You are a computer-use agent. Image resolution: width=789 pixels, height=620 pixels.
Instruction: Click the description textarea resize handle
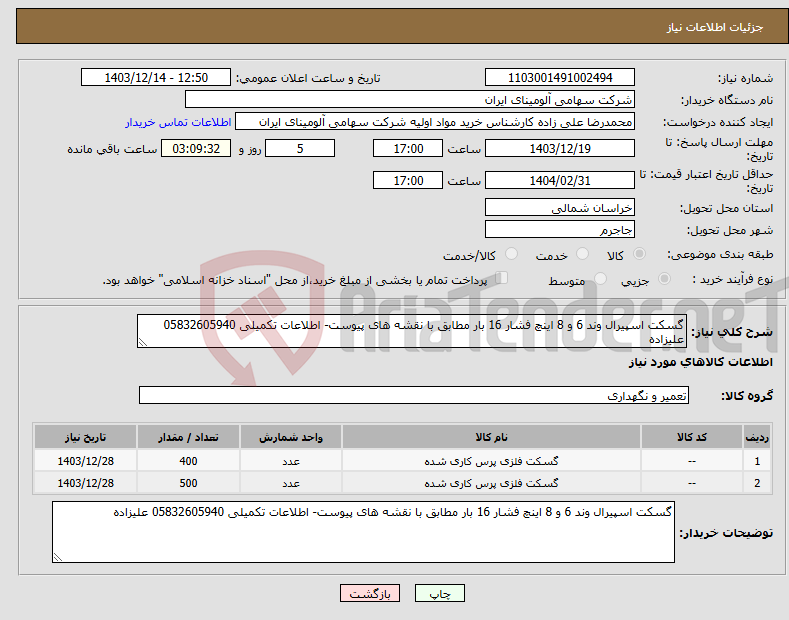point(143,342)
